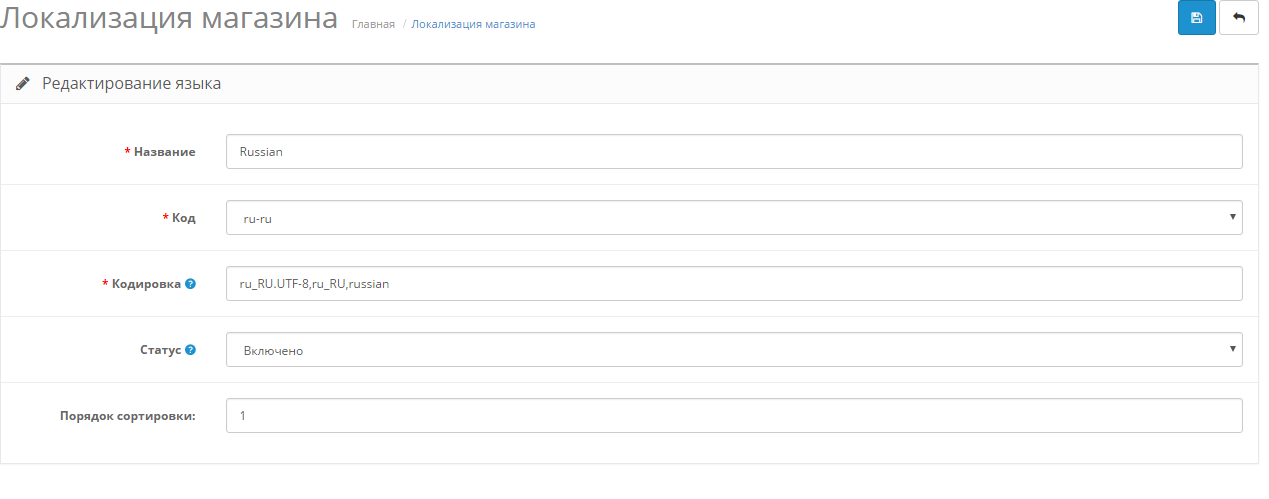Screen dimensions: 1269x499
Task: Focus the Название field containing Russian
Action: [x=734, y=152]
